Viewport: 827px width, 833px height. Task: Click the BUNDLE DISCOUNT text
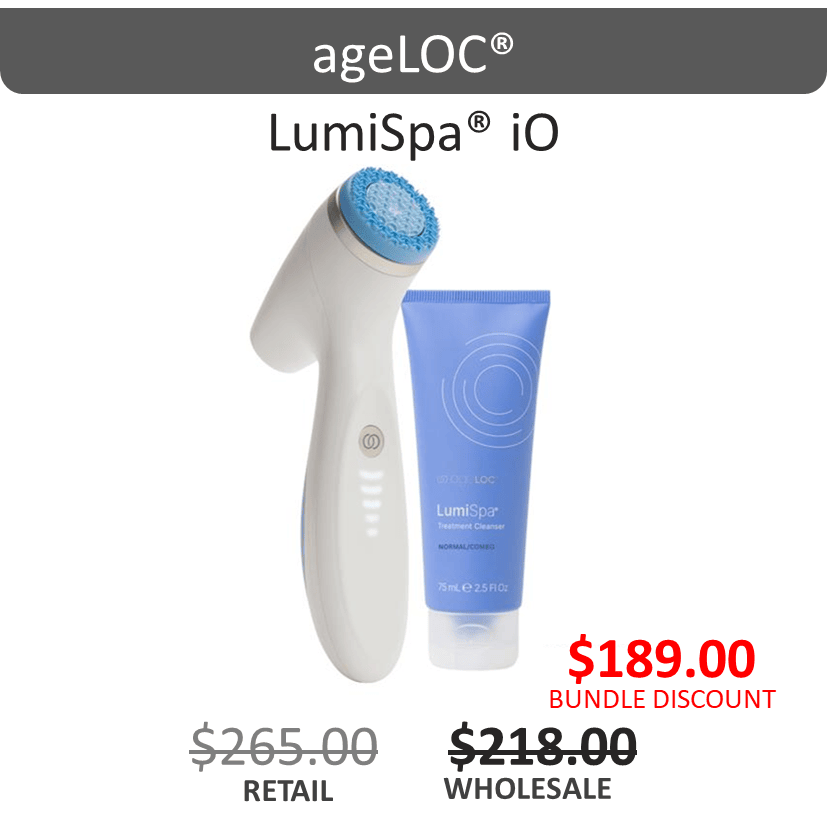tap(662, 699)
